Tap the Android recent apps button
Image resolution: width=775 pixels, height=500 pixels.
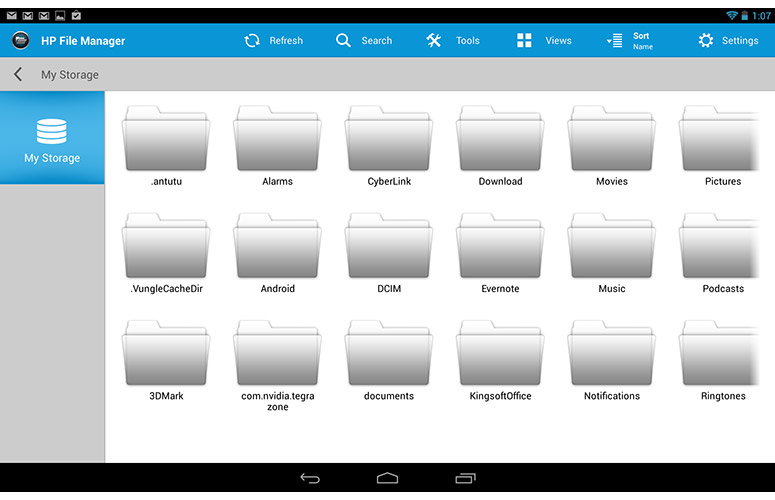coord(465,478)
